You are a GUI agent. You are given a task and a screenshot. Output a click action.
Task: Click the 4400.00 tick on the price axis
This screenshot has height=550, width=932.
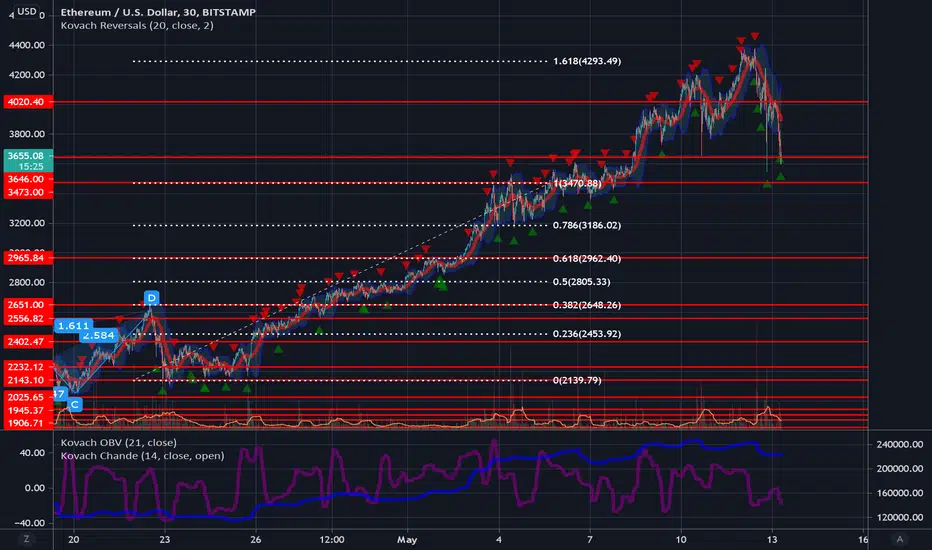[27, 45]
